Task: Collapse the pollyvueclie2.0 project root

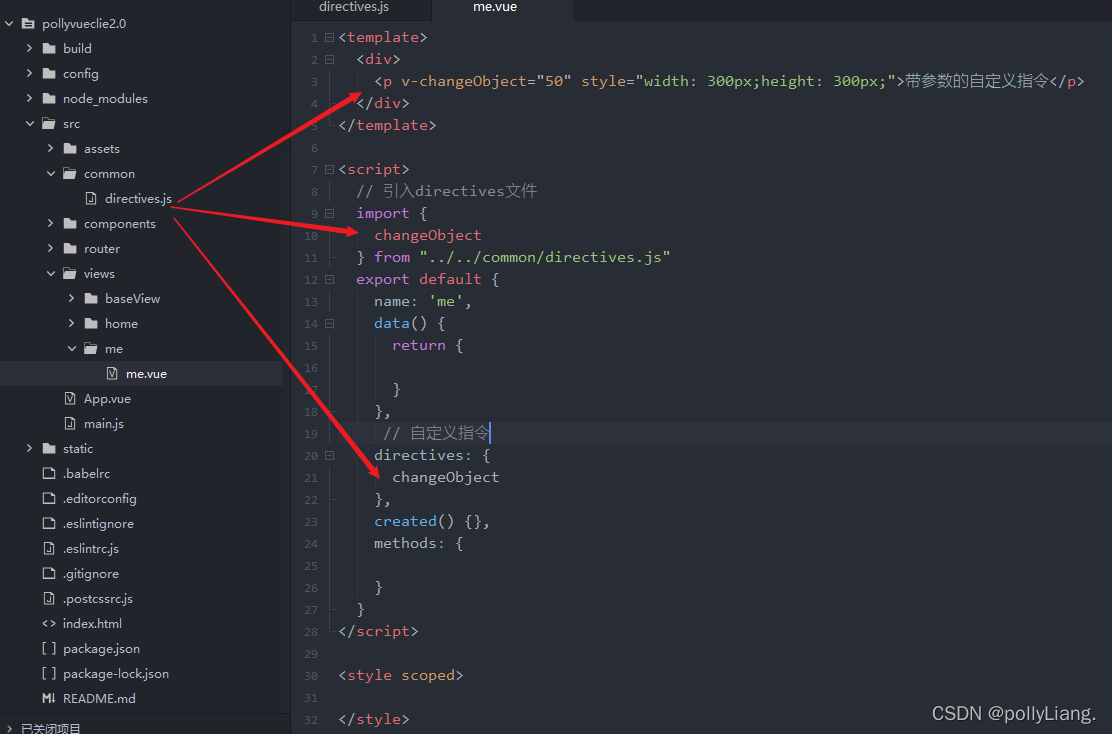Action: 9,23
